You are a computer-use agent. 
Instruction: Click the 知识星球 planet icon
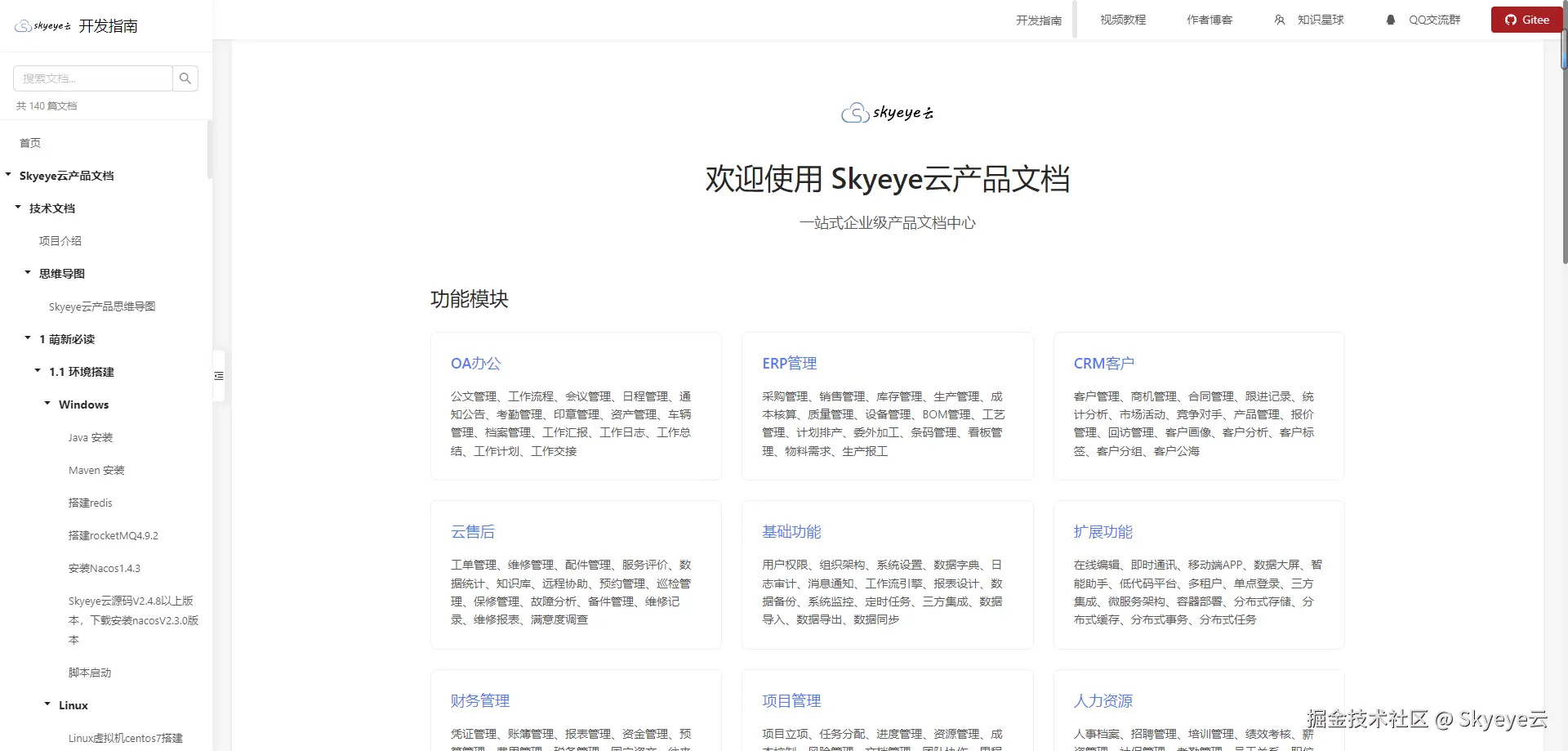coord(1280,20)
